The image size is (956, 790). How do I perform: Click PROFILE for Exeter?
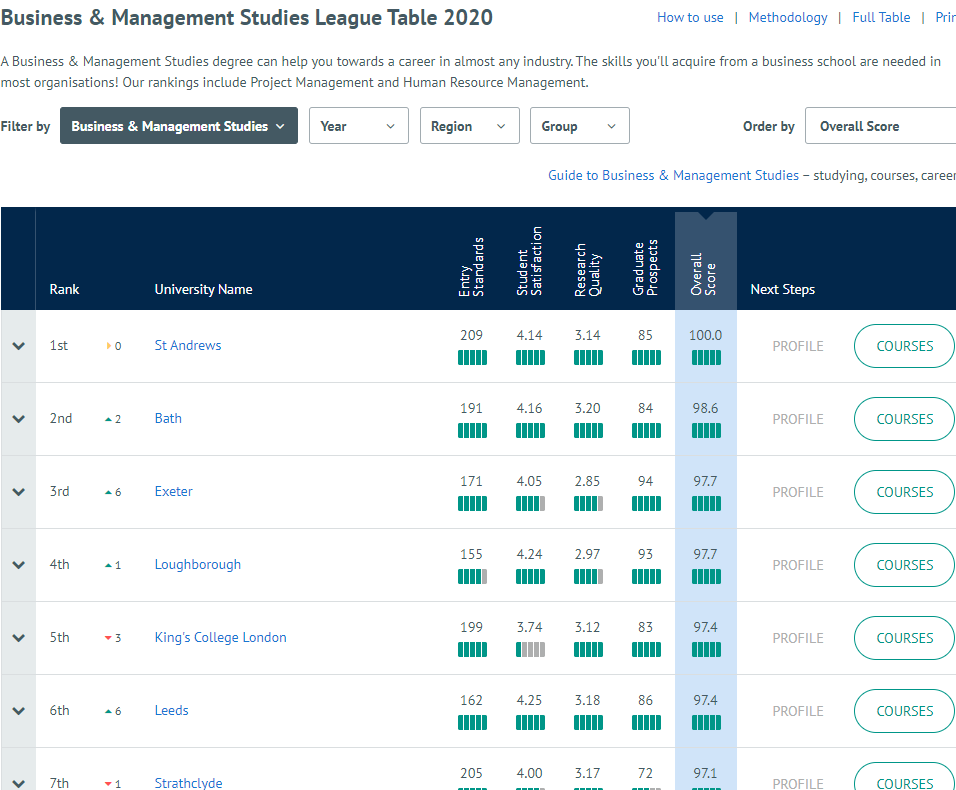(797, 492)
